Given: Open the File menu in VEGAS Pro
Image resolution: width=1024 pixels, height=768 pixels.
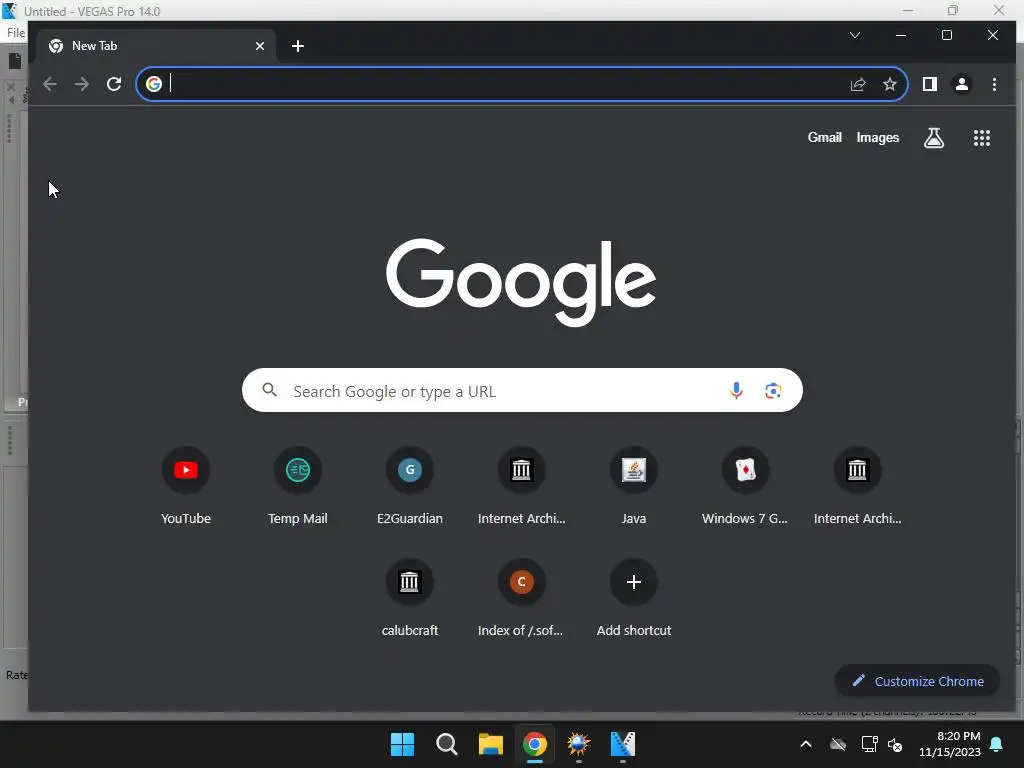Looking at the screenshot, I should (x=16, y=33).
